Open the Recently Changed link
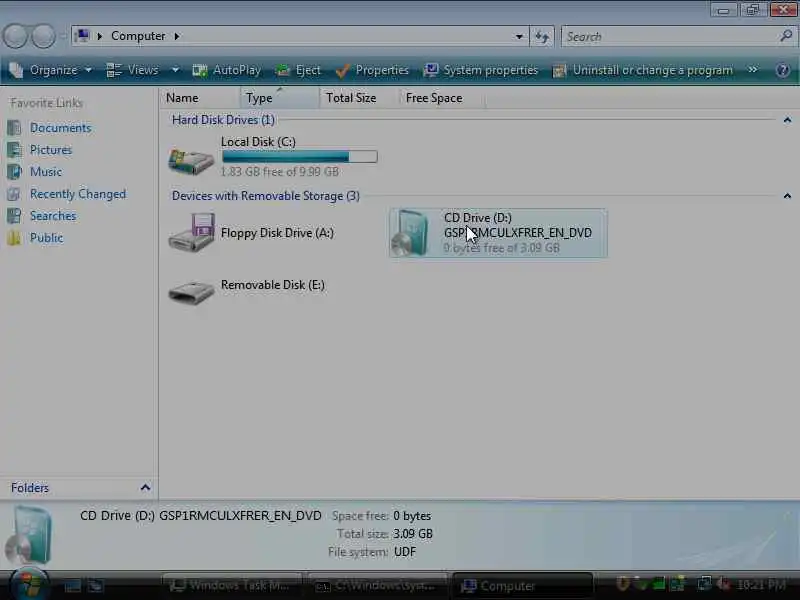 pyautogui.click(x=78, y=194)
